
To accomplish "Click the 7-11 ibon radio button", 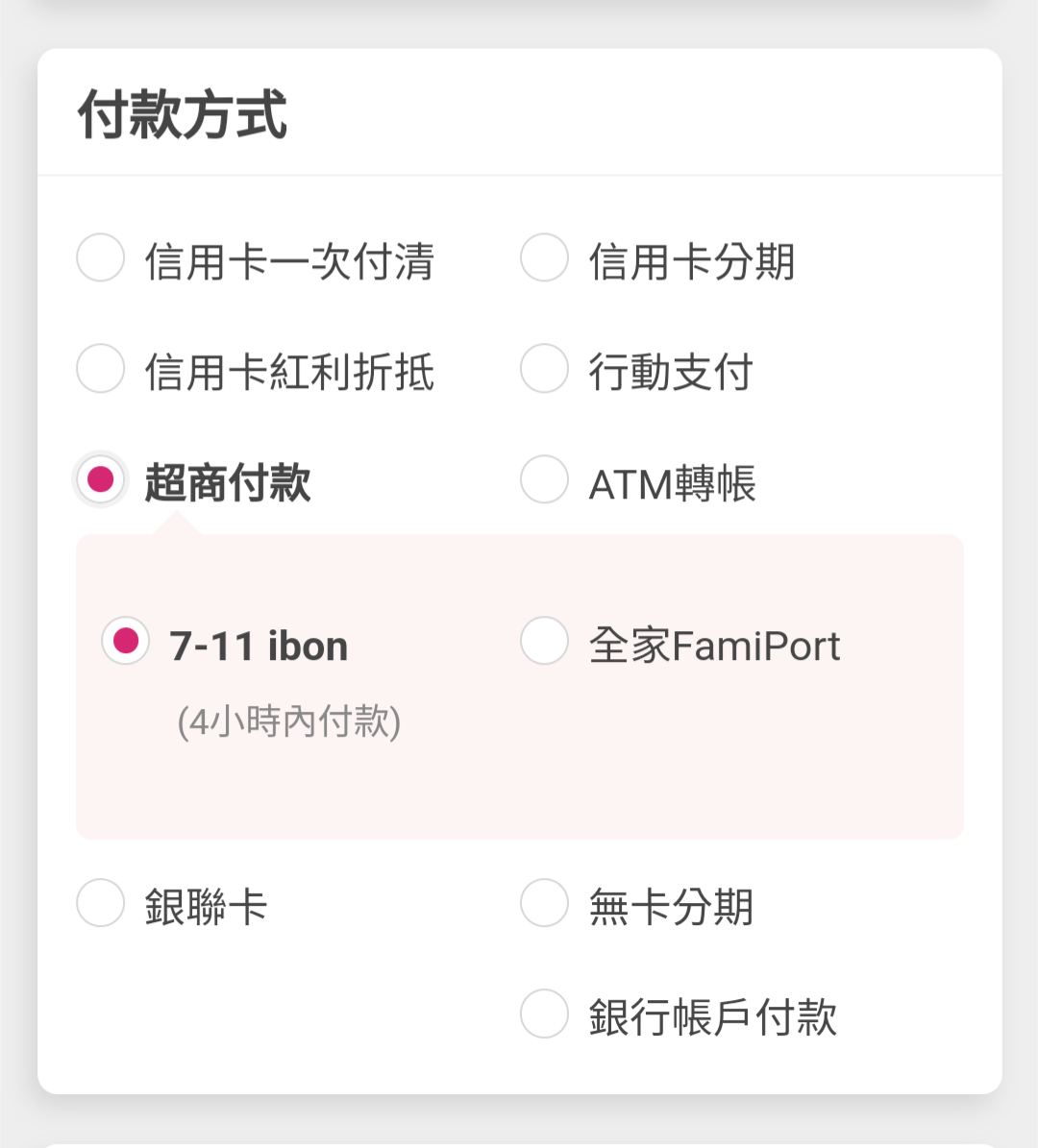I will click(x=126, y=641).
